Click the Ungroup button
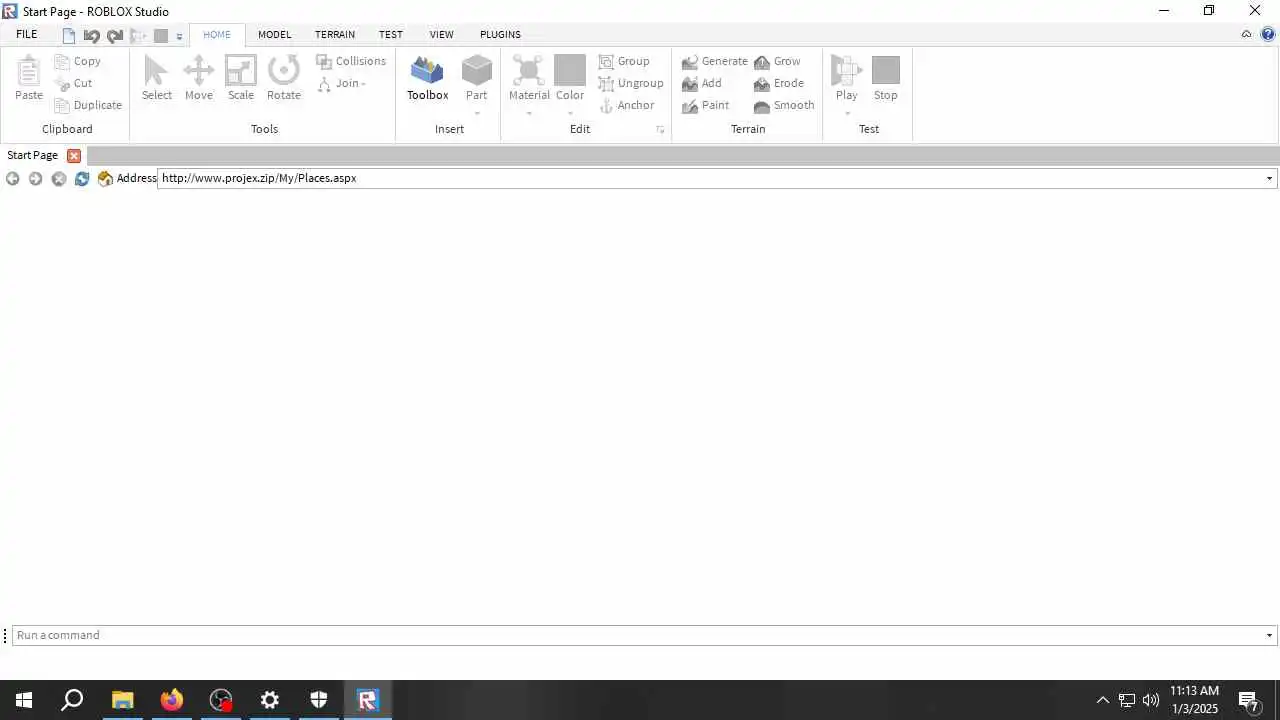The image size is (1280, 720). point(631,83)
